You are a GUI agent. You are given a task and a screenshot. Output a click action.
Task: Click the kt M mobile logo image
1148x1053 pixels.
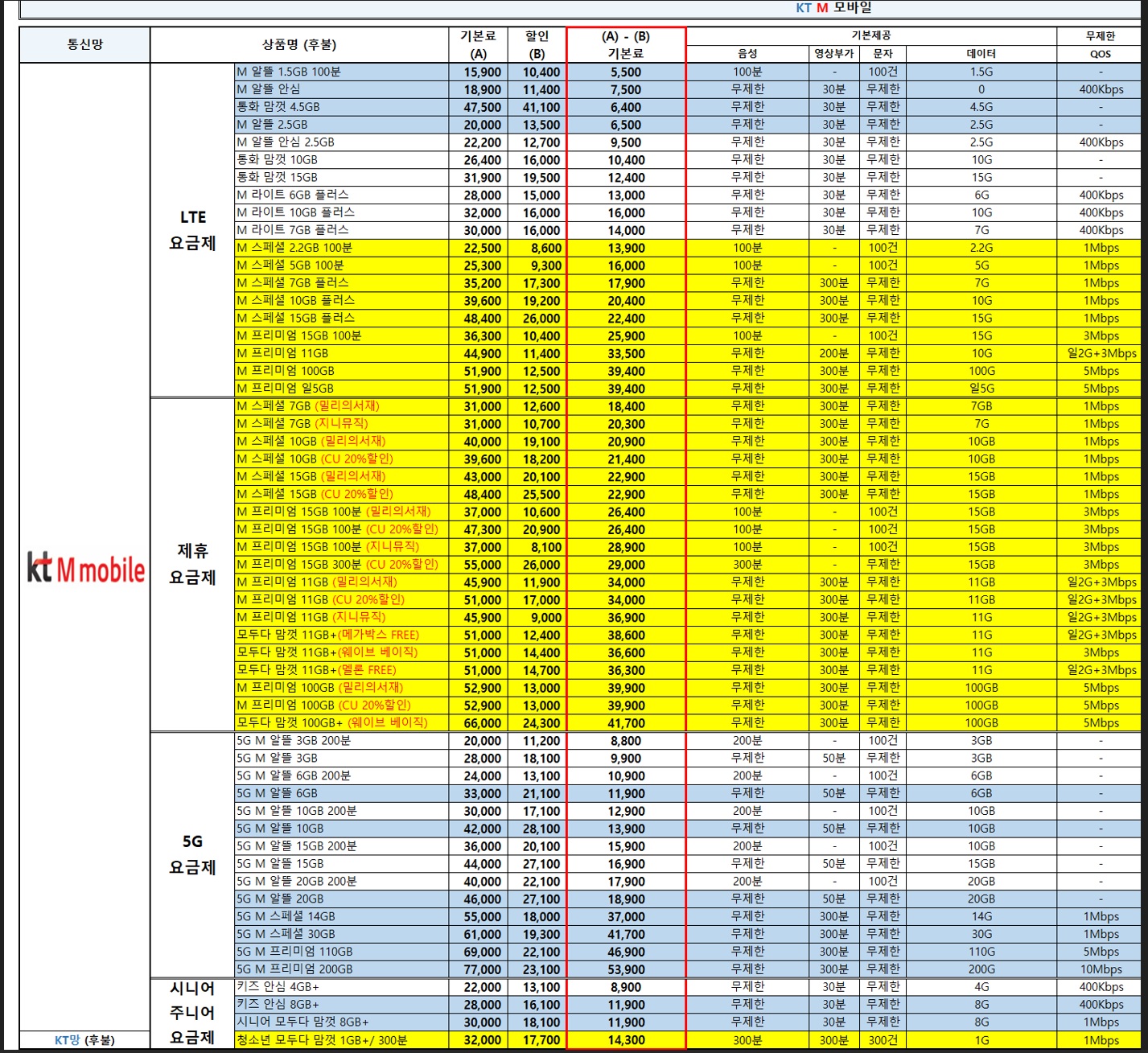pos(85,568)
